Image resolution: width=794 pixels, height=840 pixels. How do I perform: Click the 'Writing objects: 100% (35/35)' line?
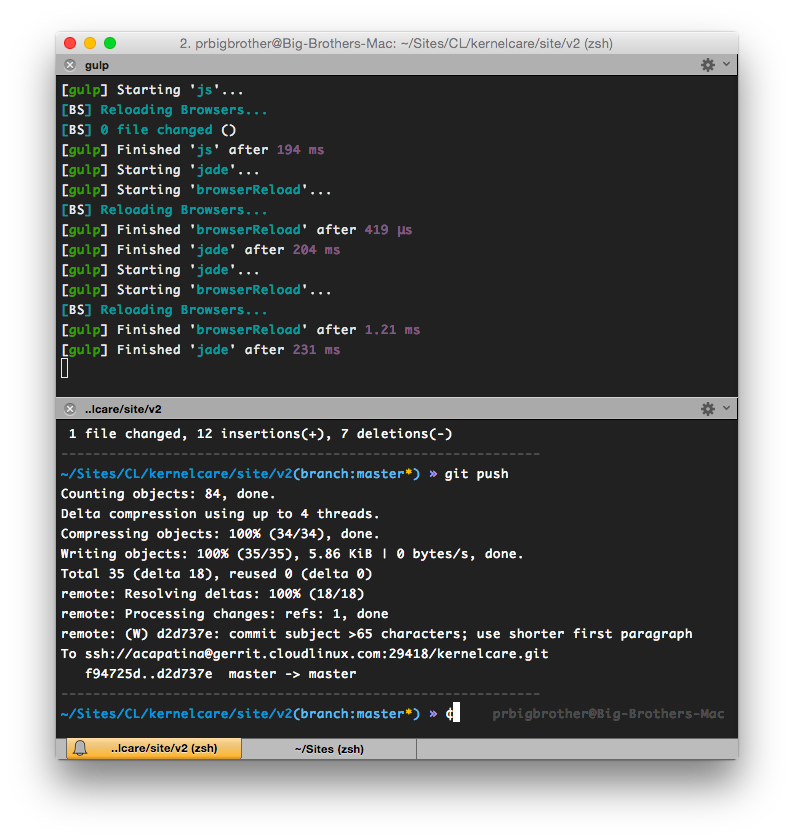[292, 554]
